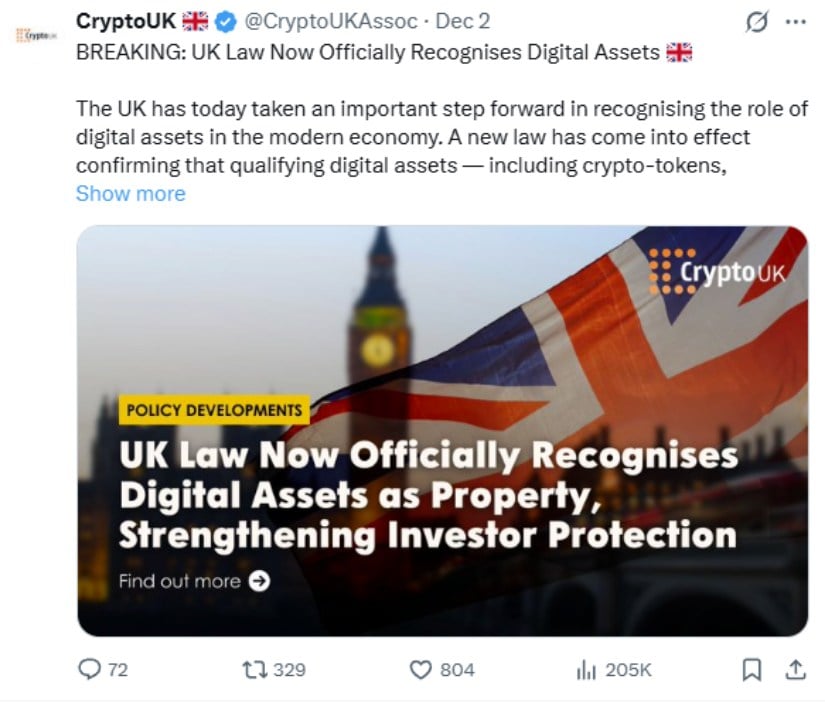
Task: Open view analytics bar chart icon
Action: click(586, 669)
